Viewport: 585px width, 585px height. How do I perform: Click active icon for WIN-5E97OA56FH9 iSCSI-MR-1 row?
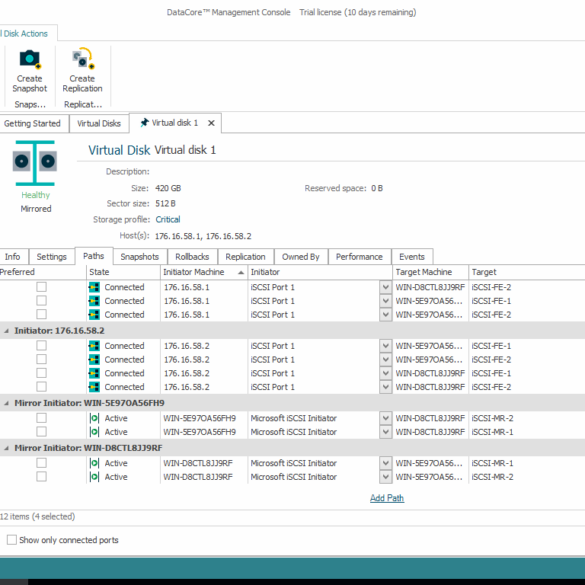(94, 432)
